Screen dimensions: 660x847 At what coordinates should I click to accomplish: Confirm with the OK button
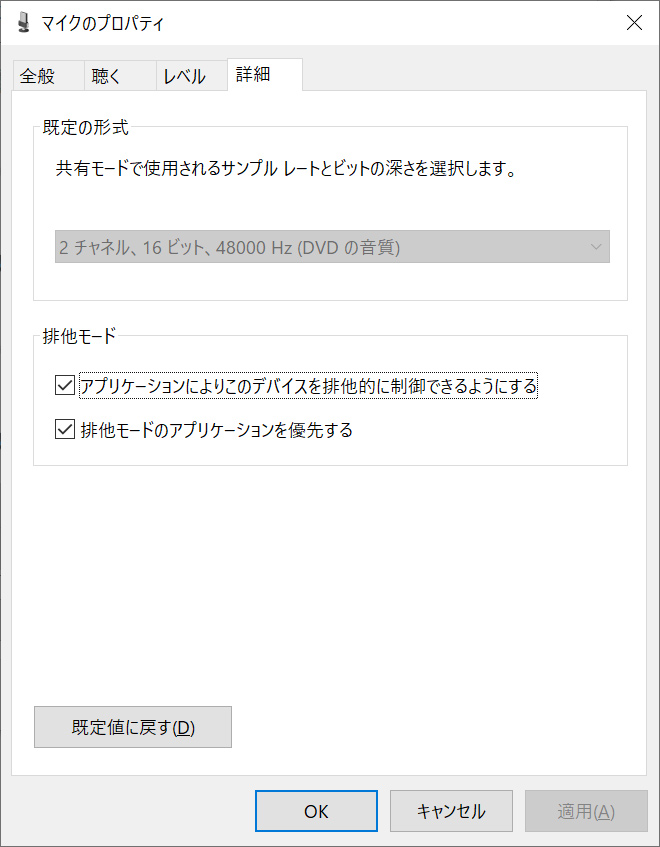point(316,811)
